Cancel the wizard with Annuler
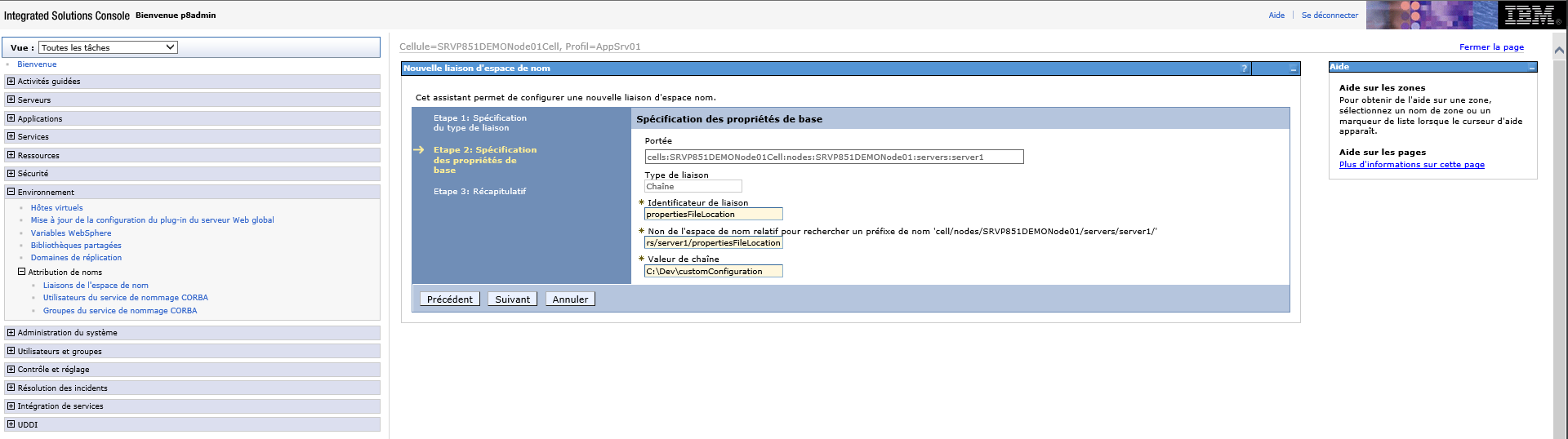 570,299
